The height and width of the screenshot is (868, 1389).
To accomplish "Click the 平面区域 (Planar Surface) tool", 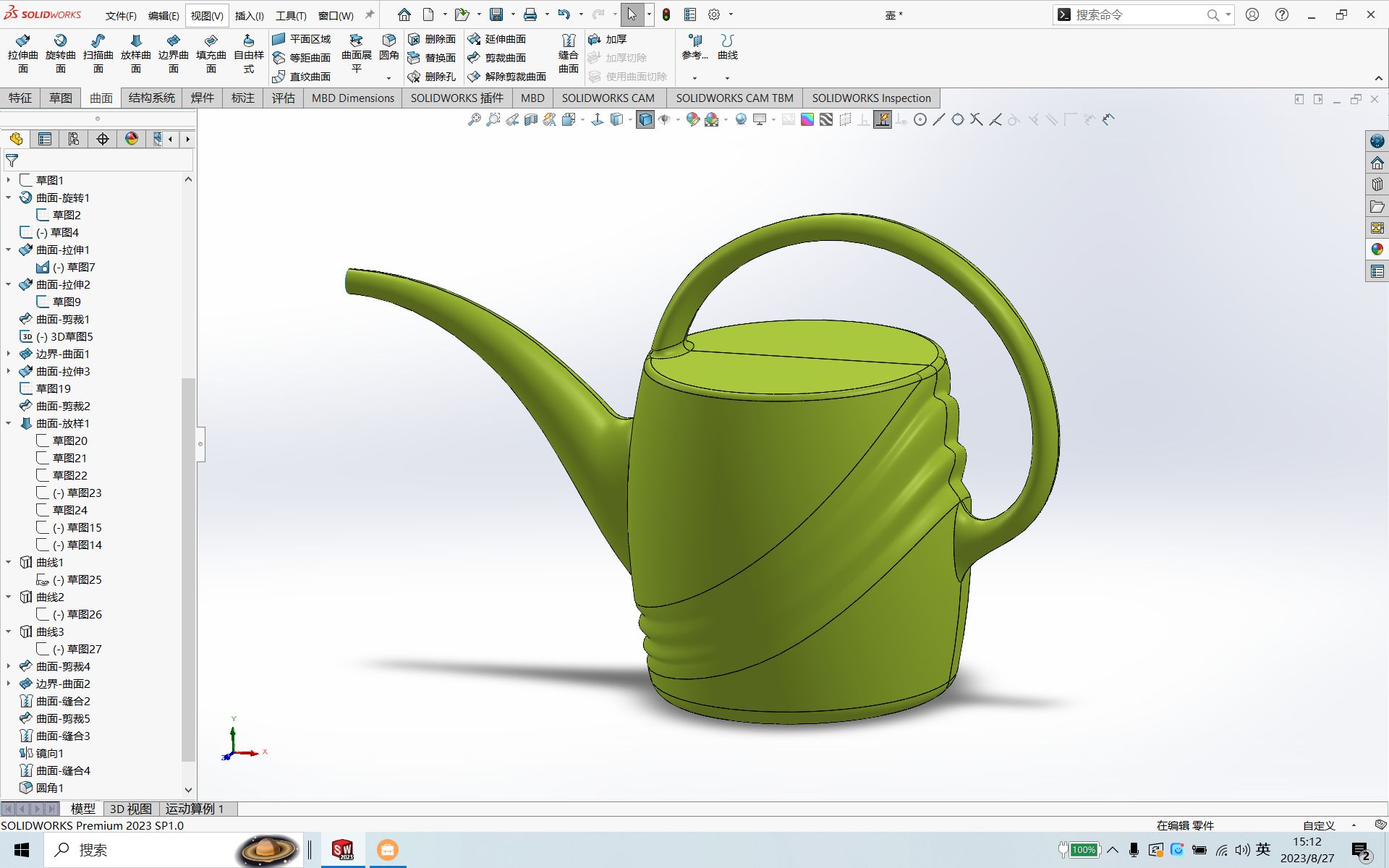I will click(x=302, y=39).
